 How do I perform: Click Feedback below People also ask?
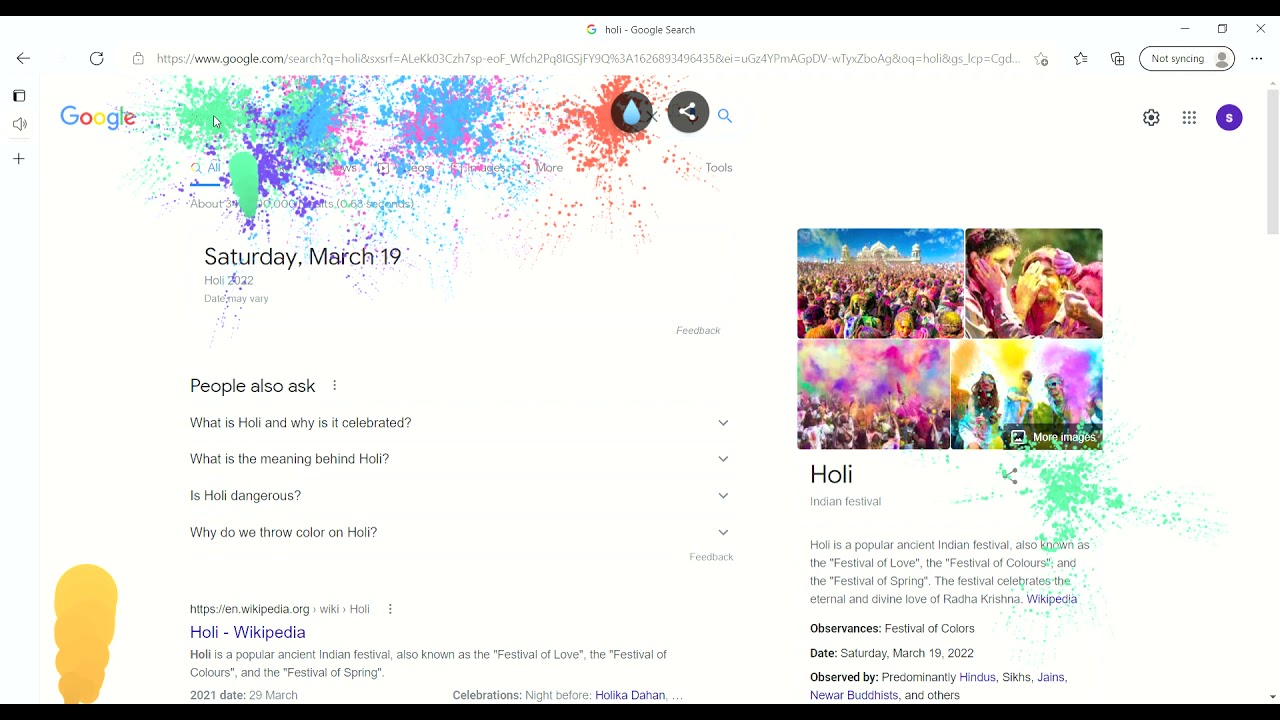coord(711,557)
